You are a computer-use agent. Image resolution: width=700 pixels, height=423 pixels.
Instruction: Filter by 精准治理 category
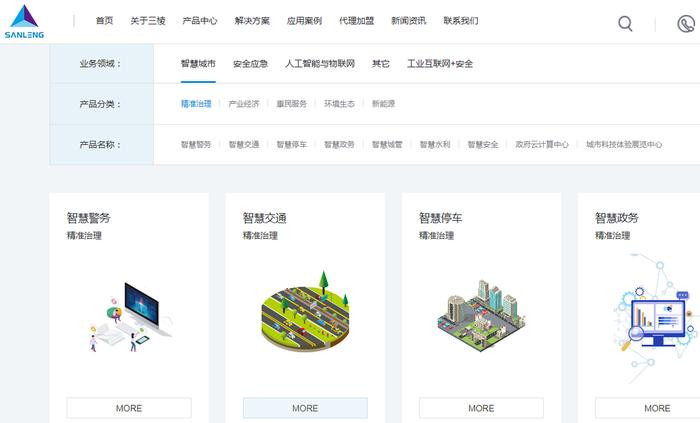[196, 104]
